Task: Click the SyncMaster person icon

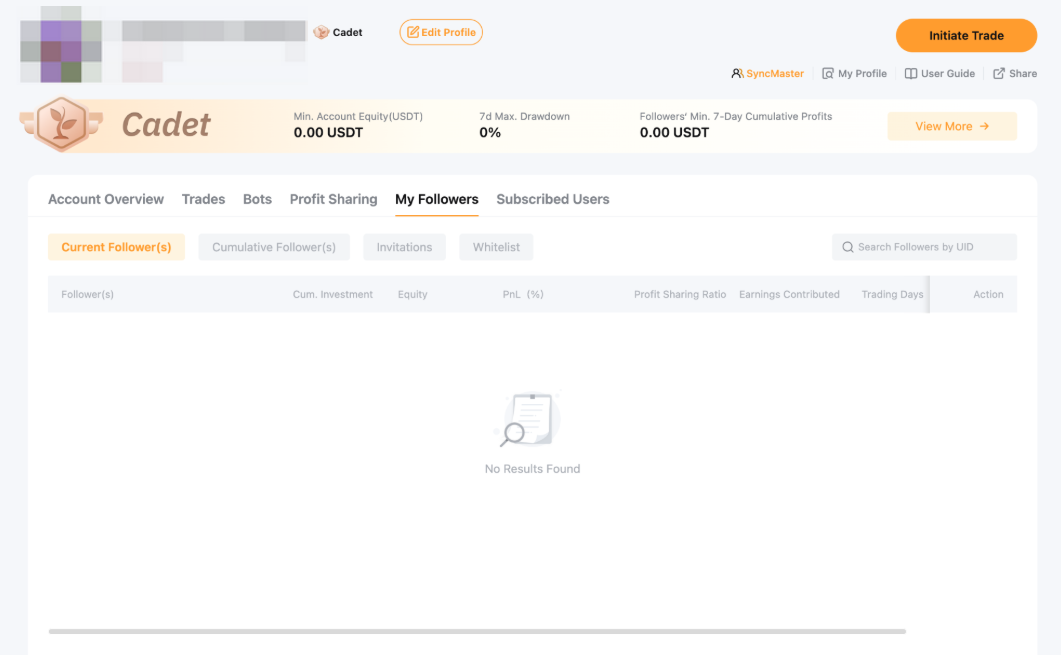Action: pyautogui.click(x=737, y=74)
